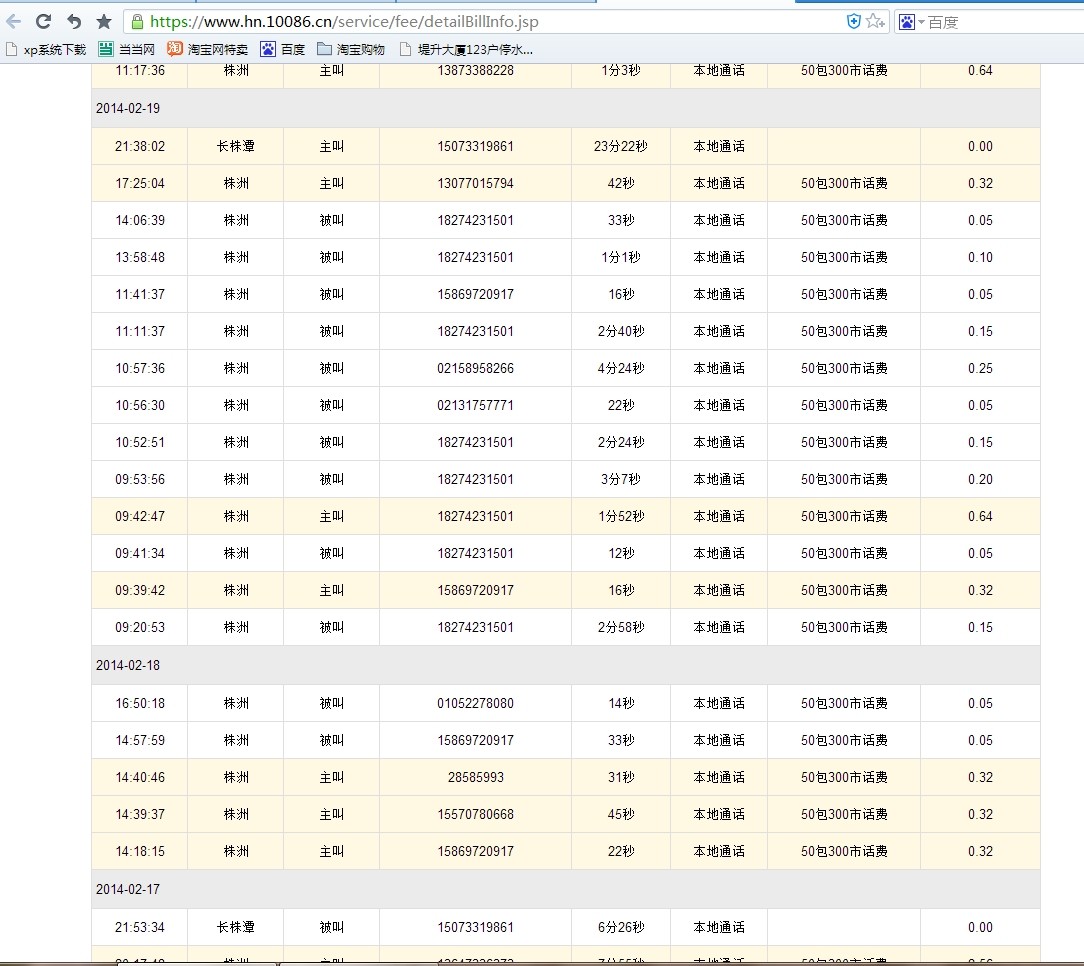Click the 2014-02-19 date header row

click(127, 108)
